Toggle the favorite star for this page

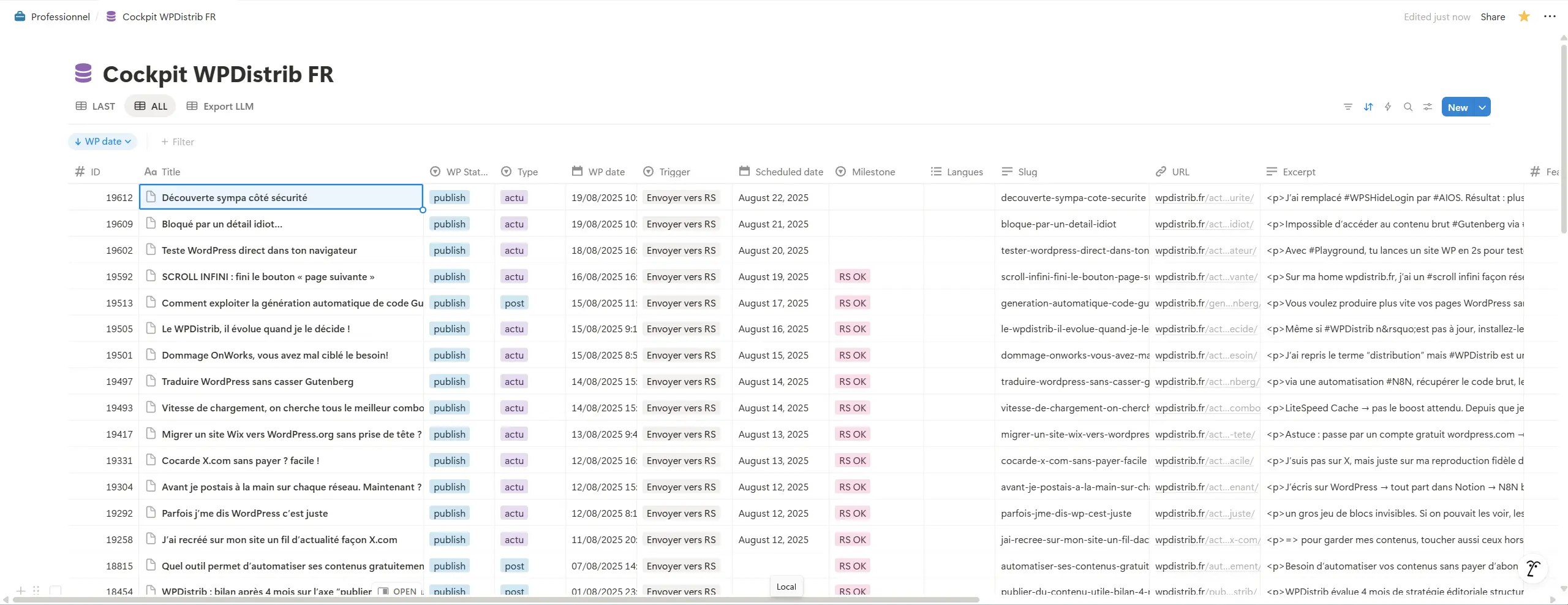[1524, 17]
